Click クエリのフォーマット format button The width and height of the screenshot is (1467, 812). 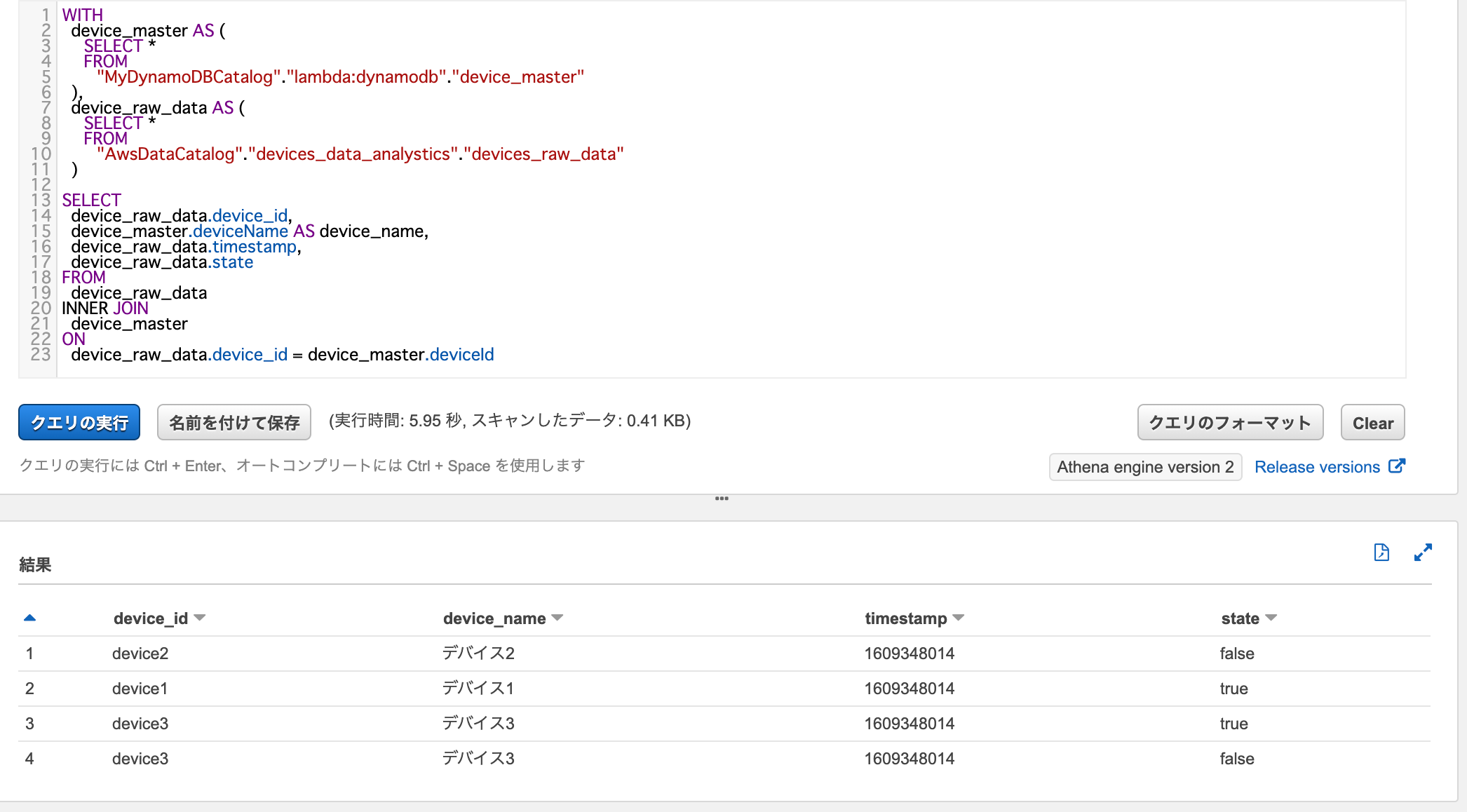(1230, 423)
